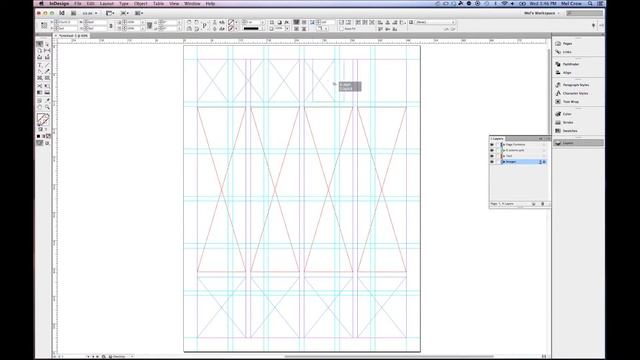Toggle lock on 6 column grid layer
Viewport: 640px width, 360px height.
click(497, 150)
